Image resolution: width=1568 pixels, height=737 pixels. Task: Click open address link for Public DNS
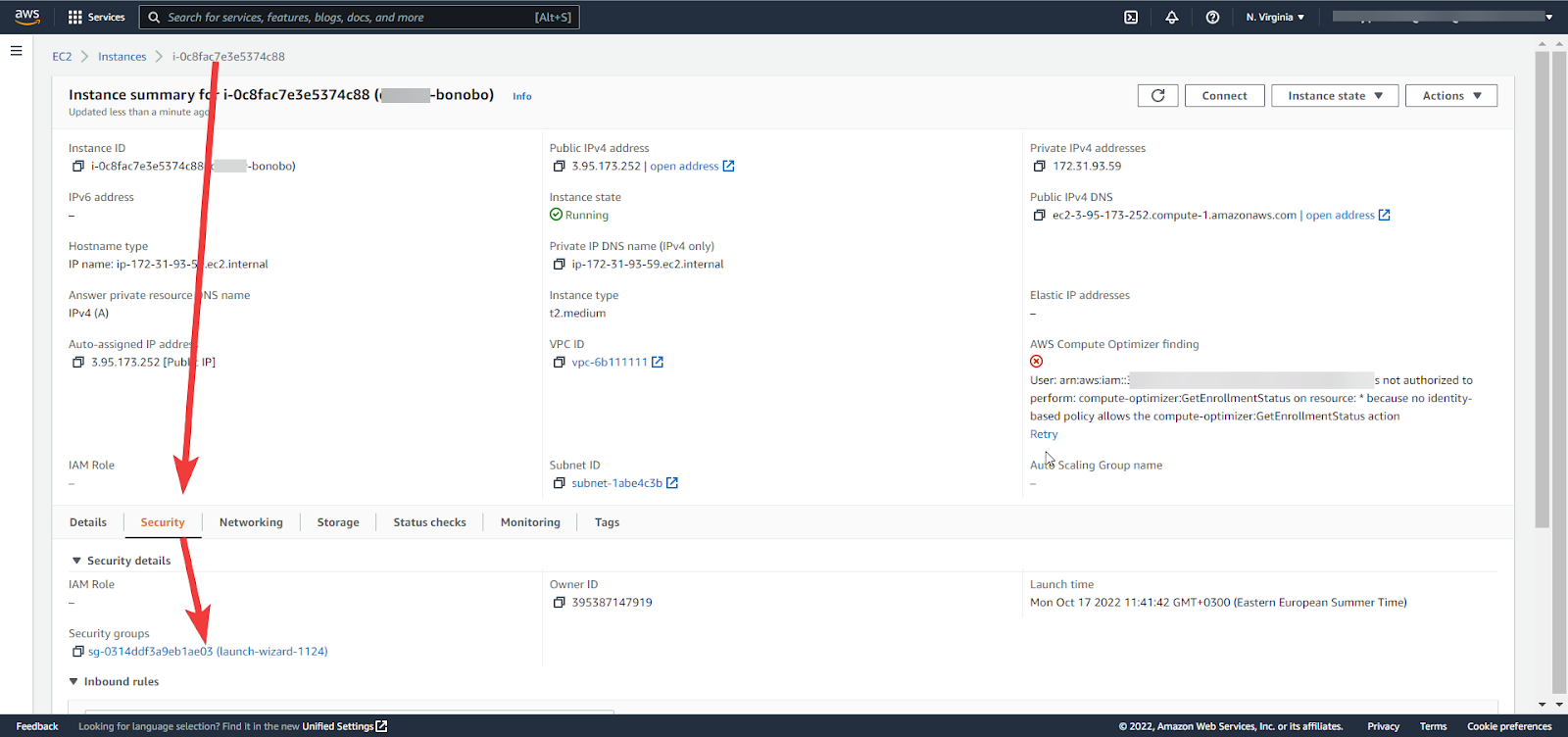[x=1340, y=216]
